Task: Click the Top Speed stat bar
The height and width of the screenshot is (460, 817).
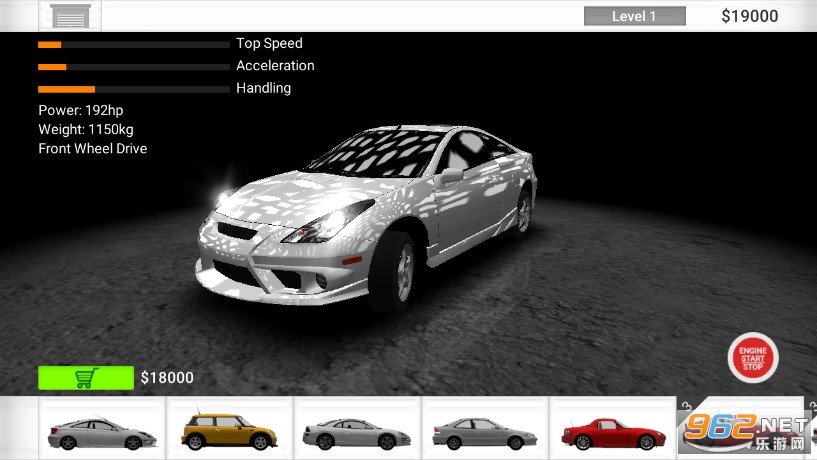Action: [x=133, y=44]
